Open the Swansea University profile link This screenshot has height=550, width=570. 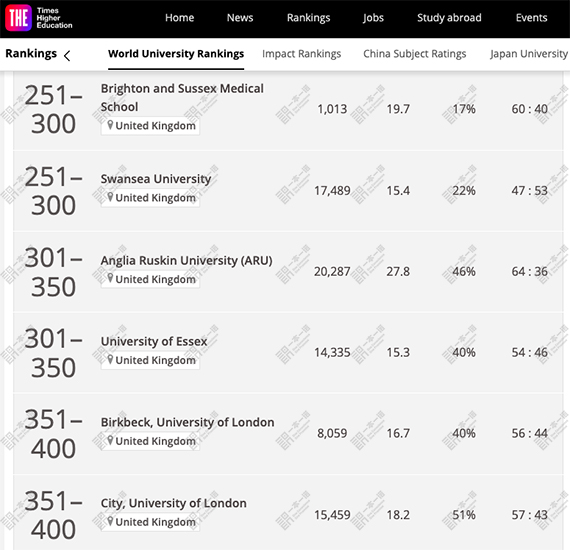tap(156, 179)
